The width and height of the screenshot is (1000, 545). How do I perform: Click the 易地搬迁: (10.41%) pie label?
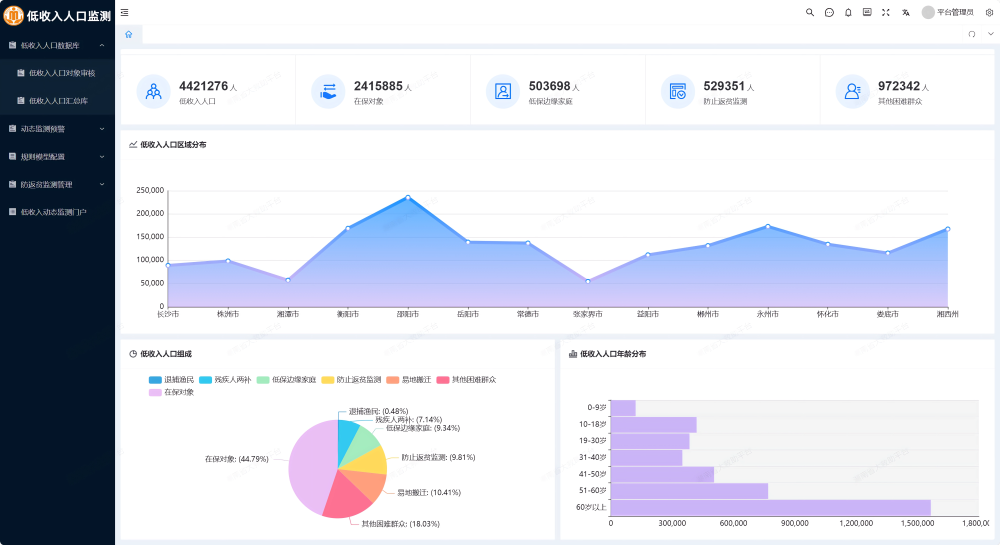(x=429, y=493)
